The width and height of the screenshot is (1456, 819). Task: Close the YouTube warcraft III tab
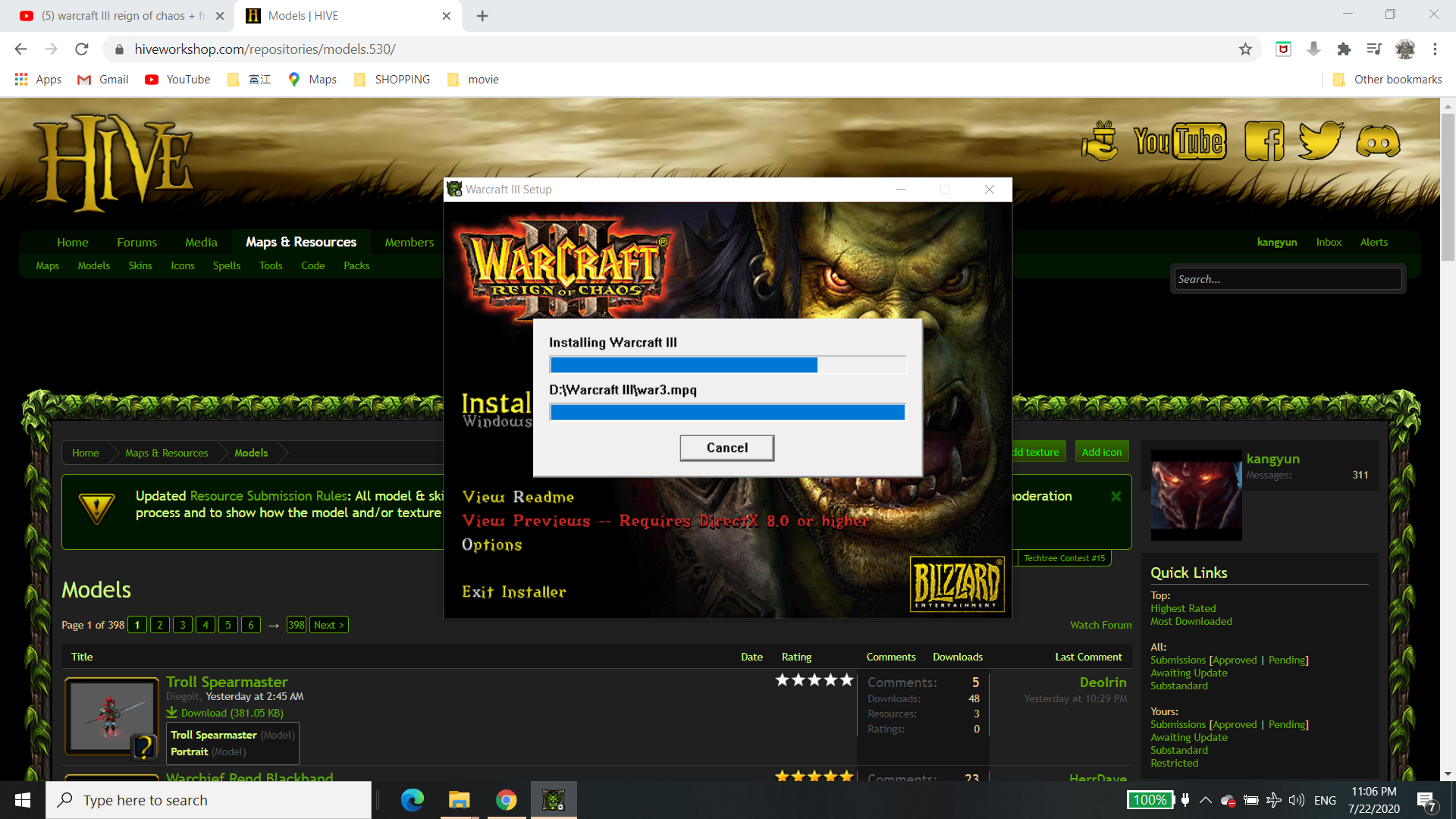tap(219, 16)
